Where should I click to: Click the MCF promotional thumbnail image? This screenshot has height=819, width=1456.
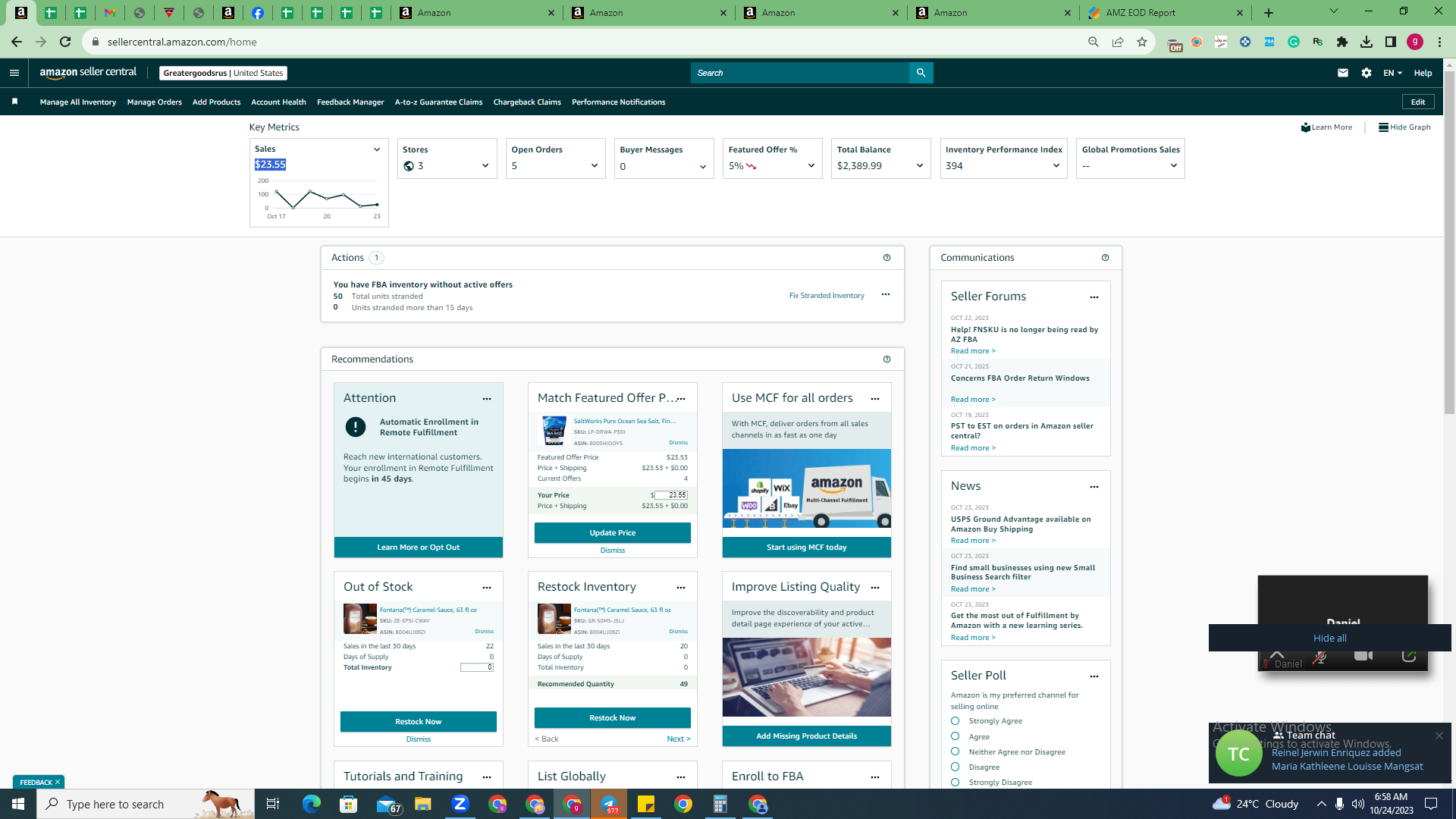point(807,488)
